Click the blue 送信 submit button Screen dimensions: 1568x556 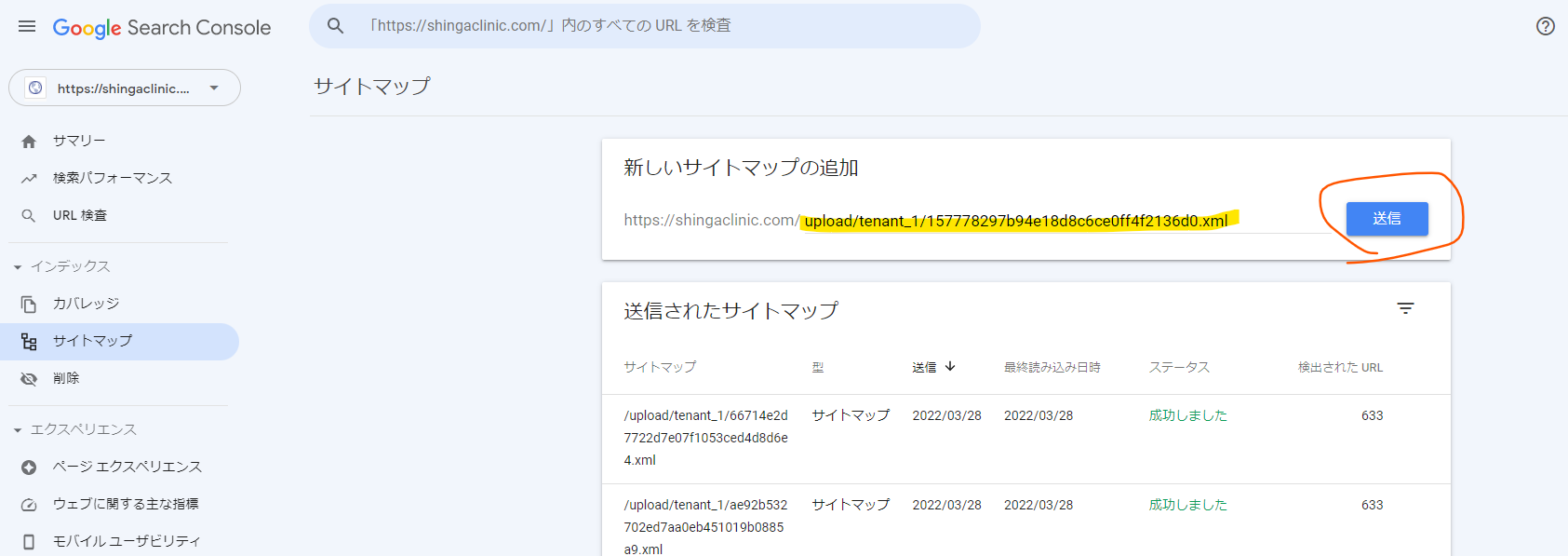[1387, 219]
